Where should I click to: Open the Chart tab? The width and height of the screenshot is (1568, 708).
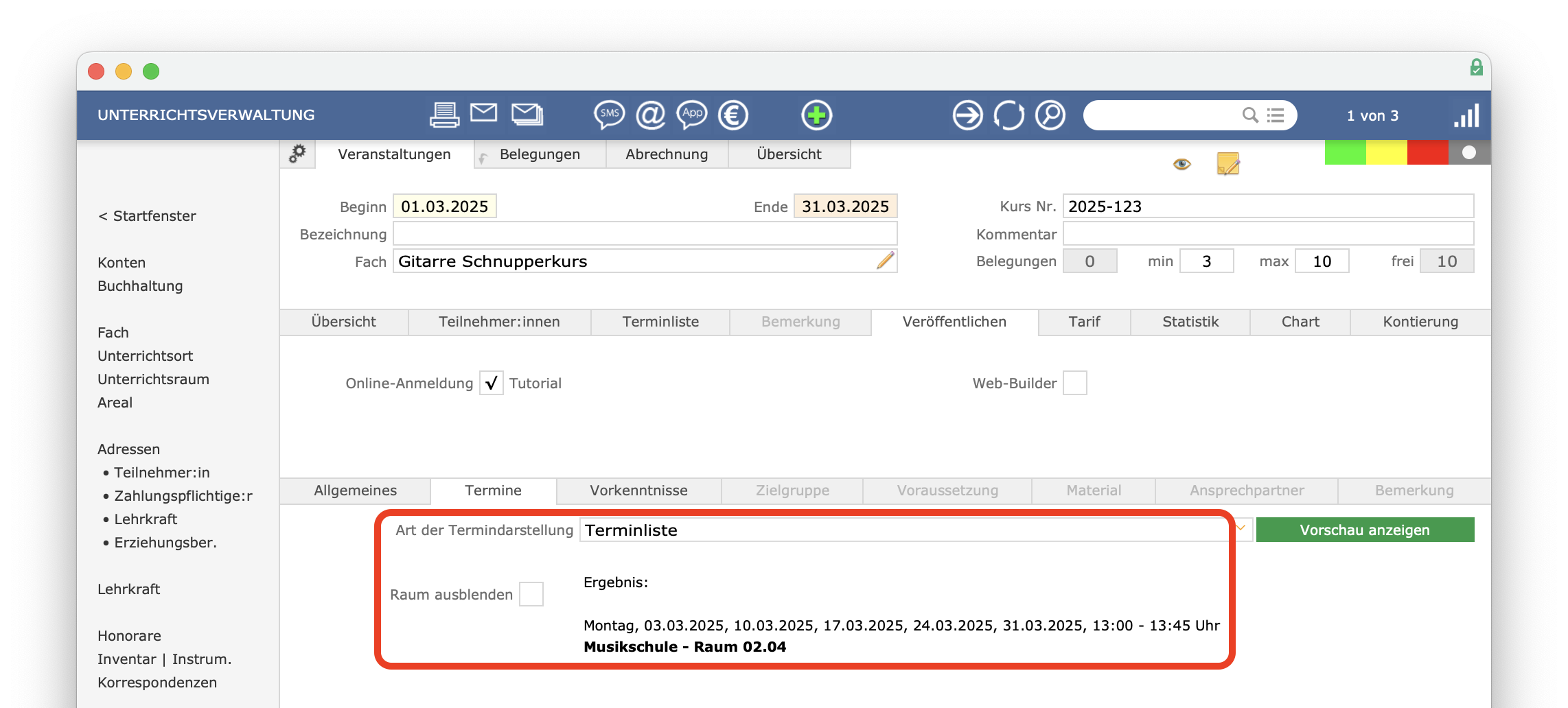[x=1300, y=322]
